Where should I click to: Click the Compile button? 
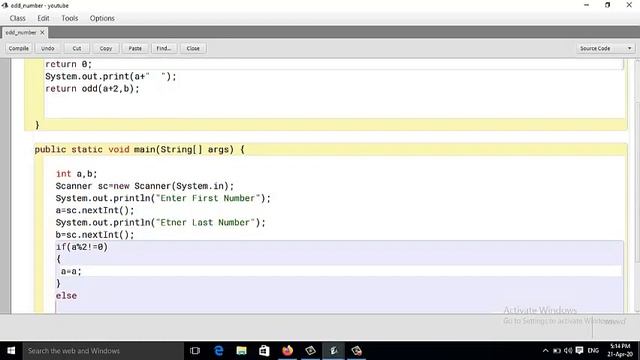click(19, 48)
